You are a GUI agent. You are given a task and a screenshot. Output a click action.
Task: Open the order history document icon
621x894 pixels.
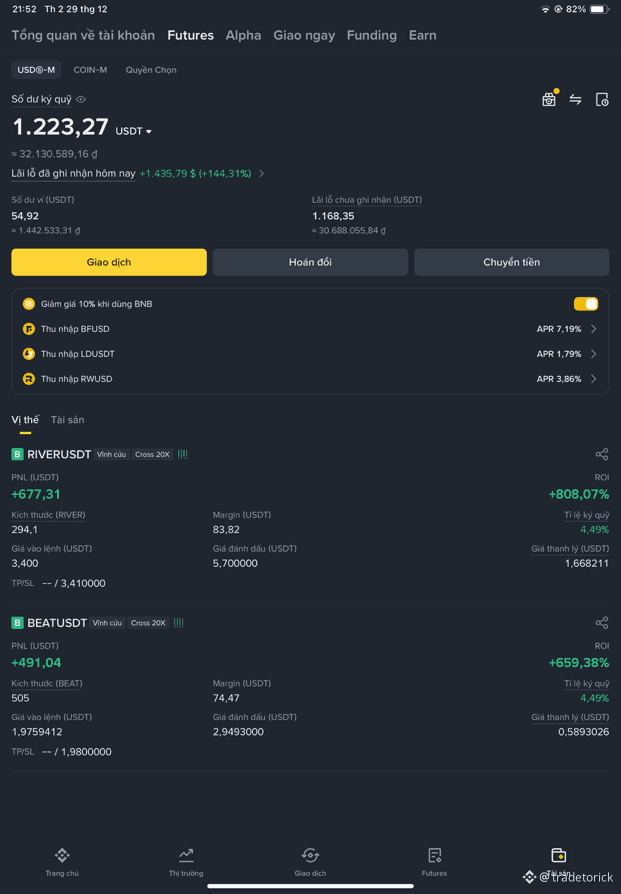602,100
